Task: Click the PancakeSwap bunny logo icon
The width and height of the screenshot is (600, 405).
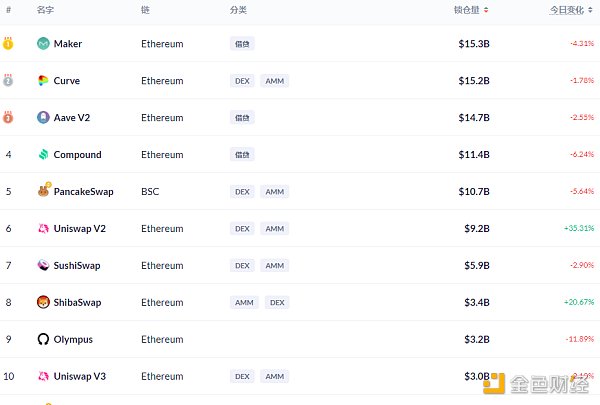Action: click(44, 190)
